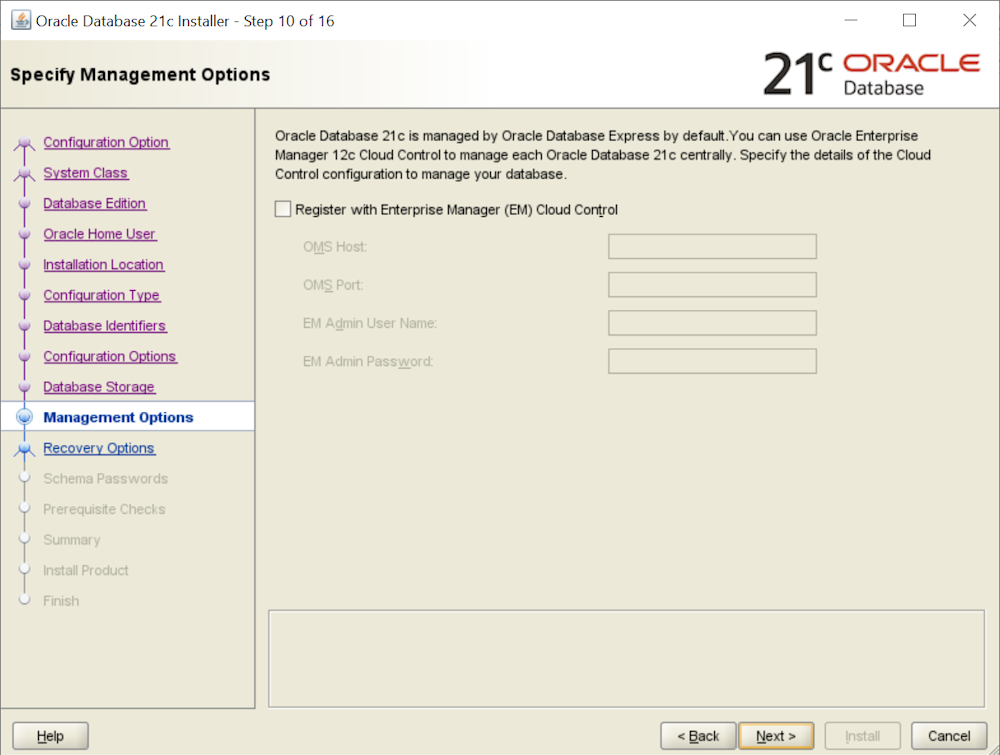Click the Java installer icon in title bar
This screenshot has height=755, width=1000.
pos(20,21)
